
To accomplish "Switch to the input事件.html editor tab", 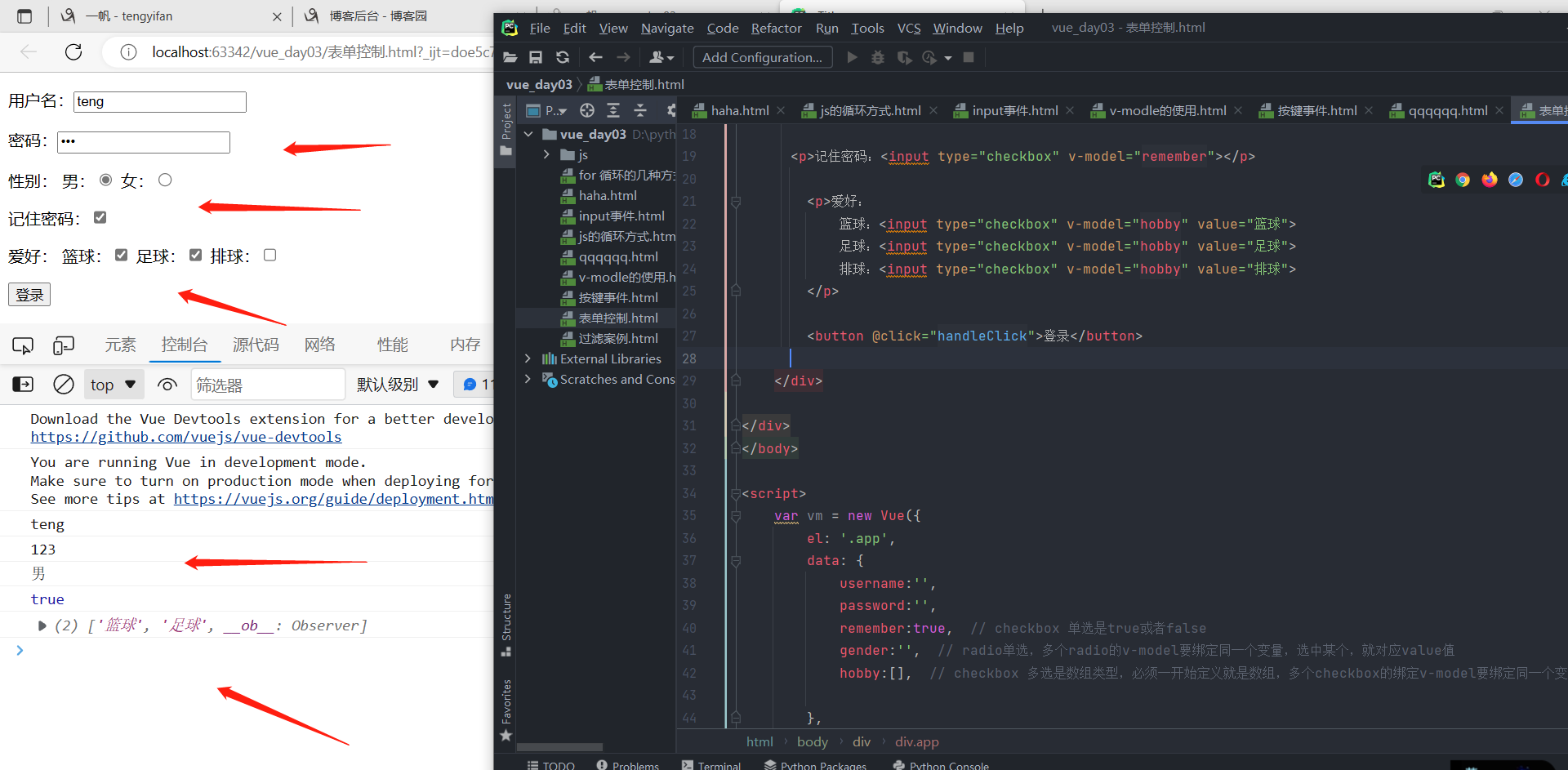I will click(1013, 110).
